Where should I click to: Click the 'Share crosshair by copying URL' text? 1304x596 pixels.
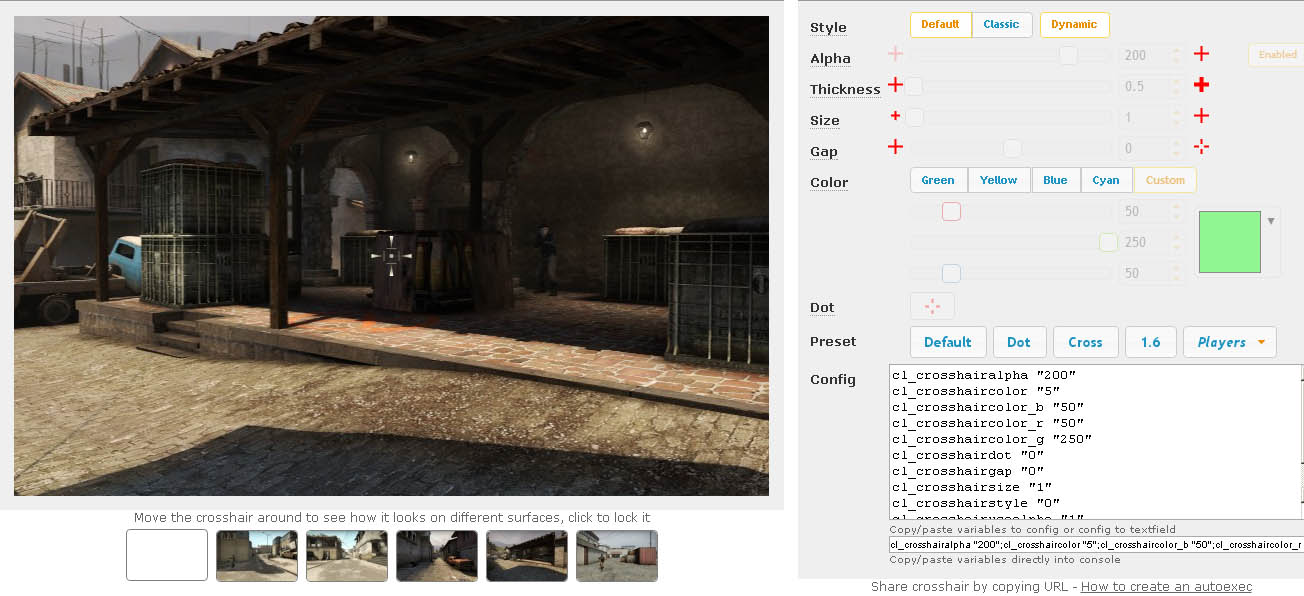tap(970, 587)
